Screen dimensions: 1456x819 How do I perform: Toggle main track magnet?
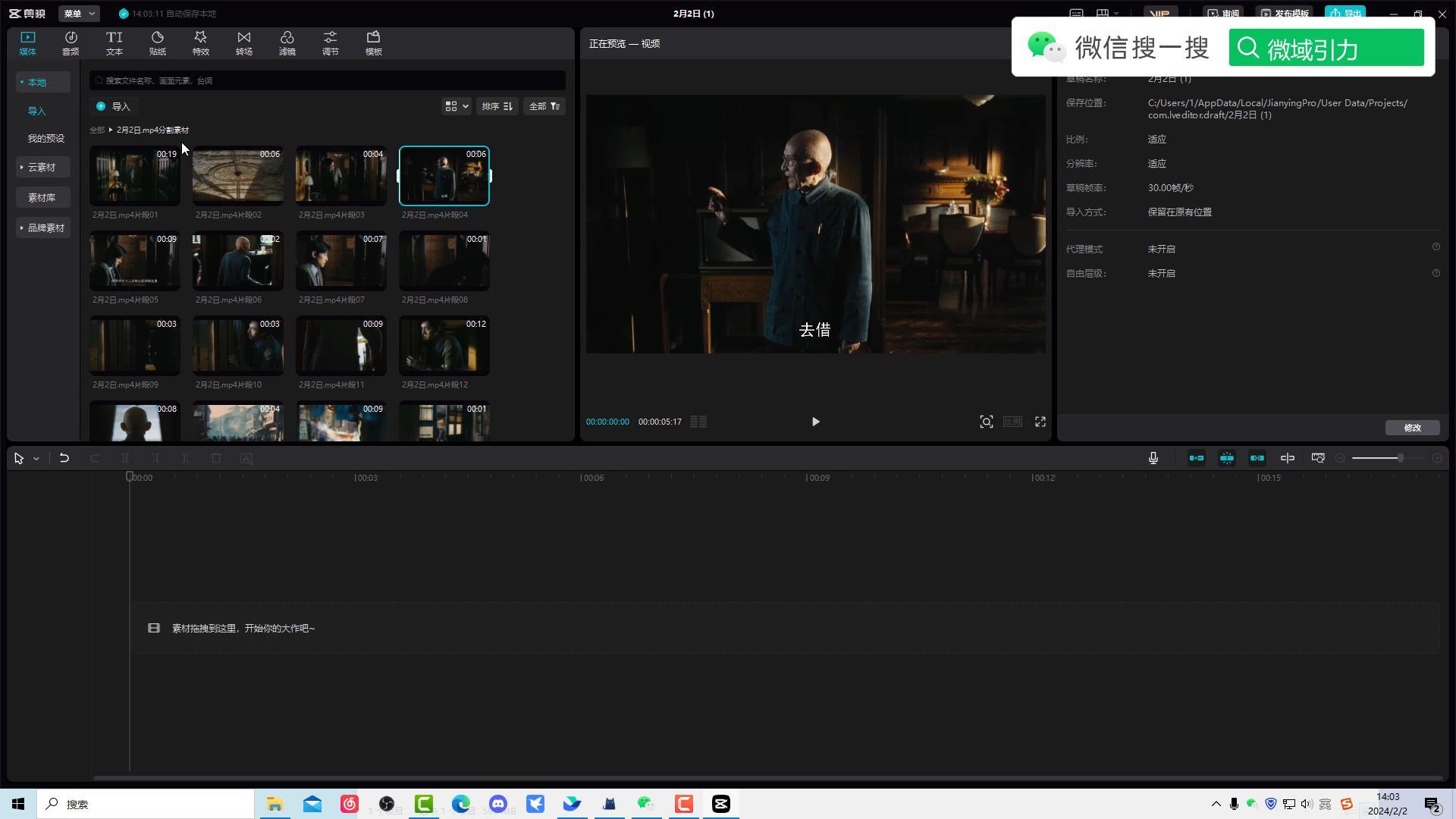coord(1197,458)
